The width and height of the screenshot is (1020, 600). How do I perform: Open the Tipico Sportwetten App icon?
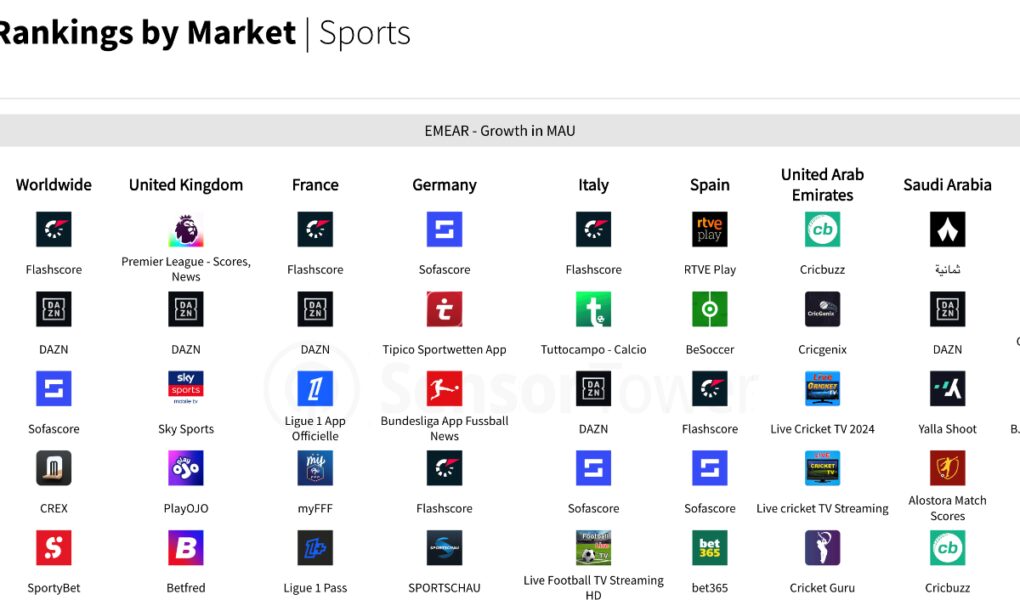click(x=444, y=309)
